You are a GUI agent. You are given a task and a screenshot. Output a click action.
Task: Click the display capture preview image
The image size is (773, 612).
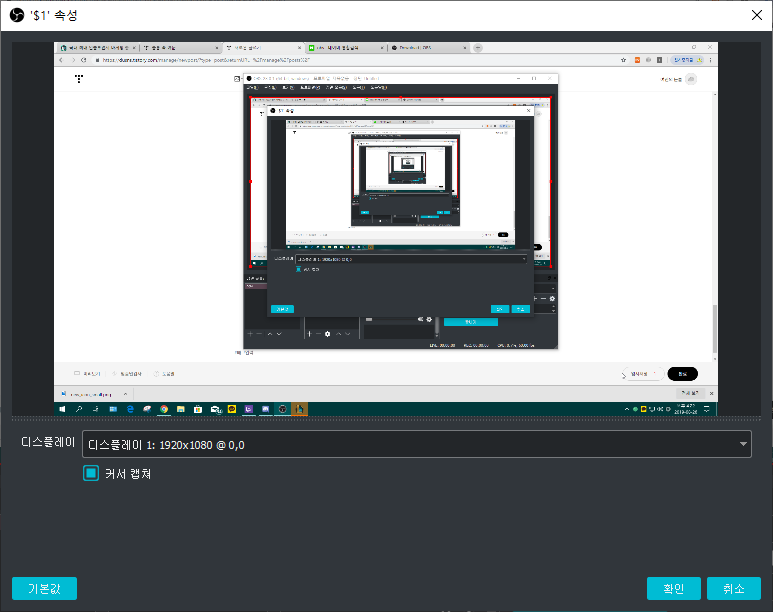coord(386,229)
